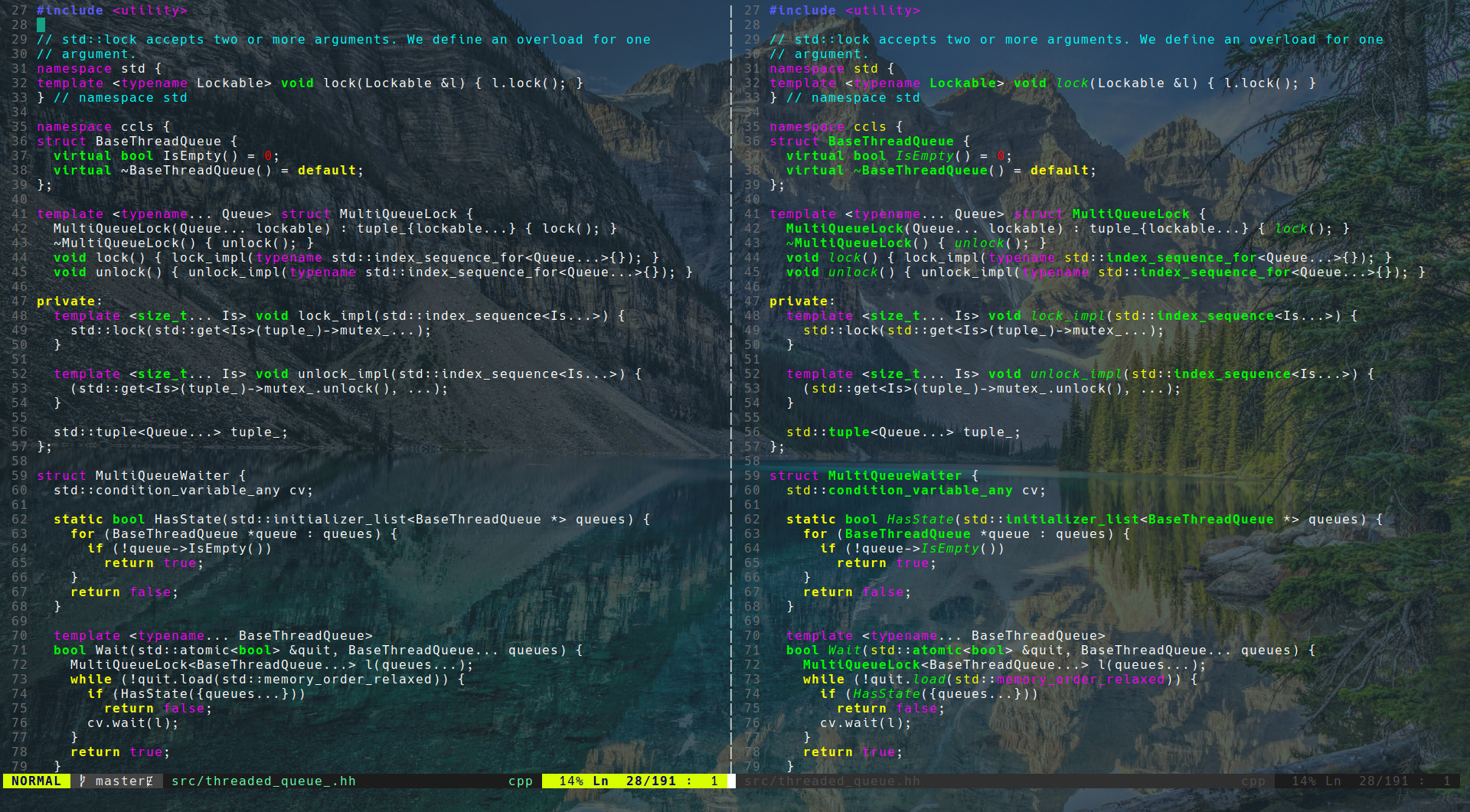This screenshot has height=812, width=1470.
Task: Click green 'MultiQueueLock' on line 41, right pane
Action: (1131, 214)
